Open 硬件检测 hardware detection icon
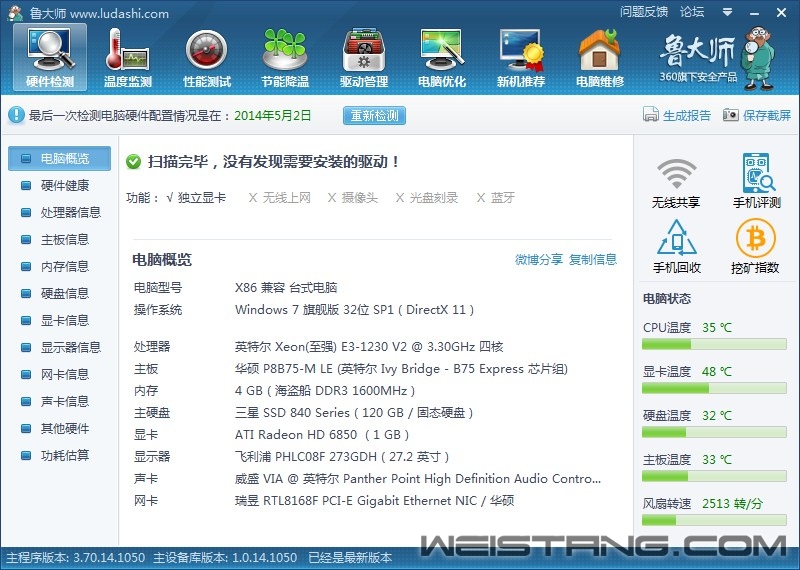 click(x=50, y=57)
